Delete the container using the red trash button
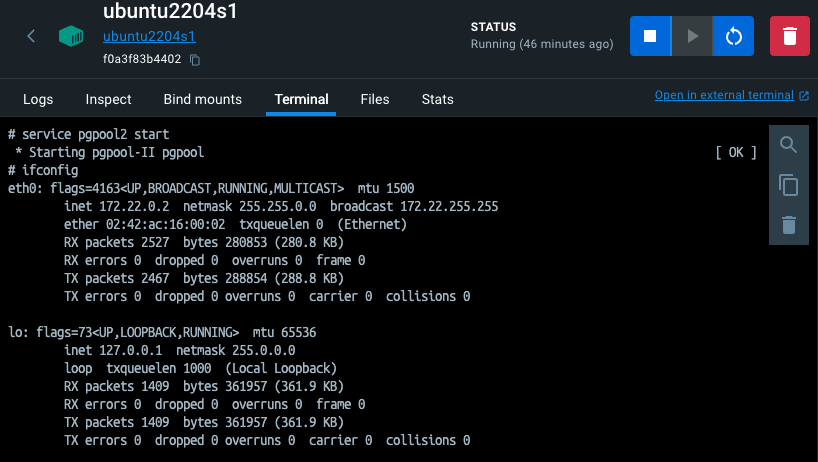 coord(789,36)
